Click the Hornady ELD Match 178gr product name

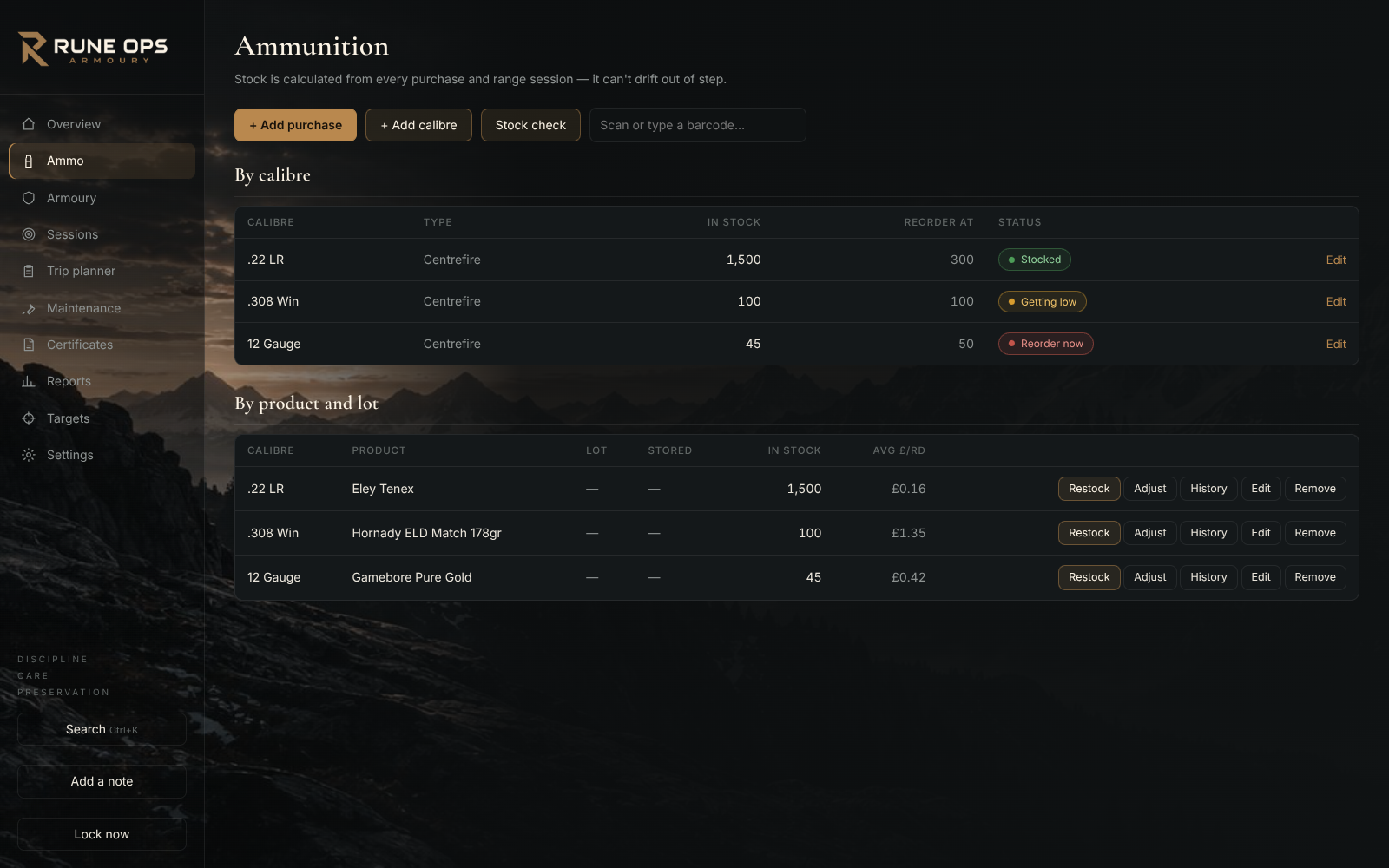(x=426, y=533)
